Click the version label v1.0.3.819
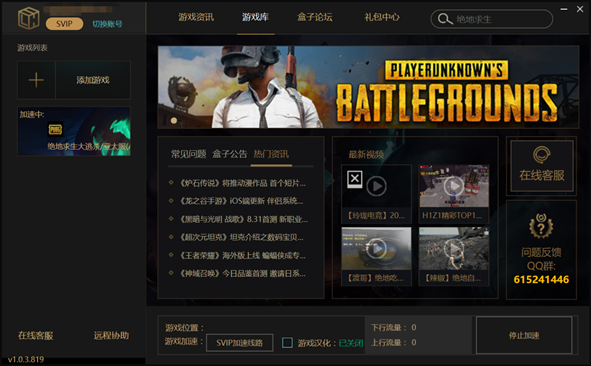 (26, 359)
